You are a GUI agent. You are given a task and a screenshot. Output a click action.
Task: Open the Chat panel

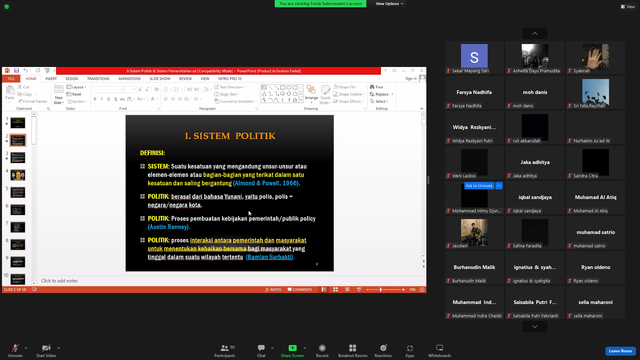coord(261,350)
